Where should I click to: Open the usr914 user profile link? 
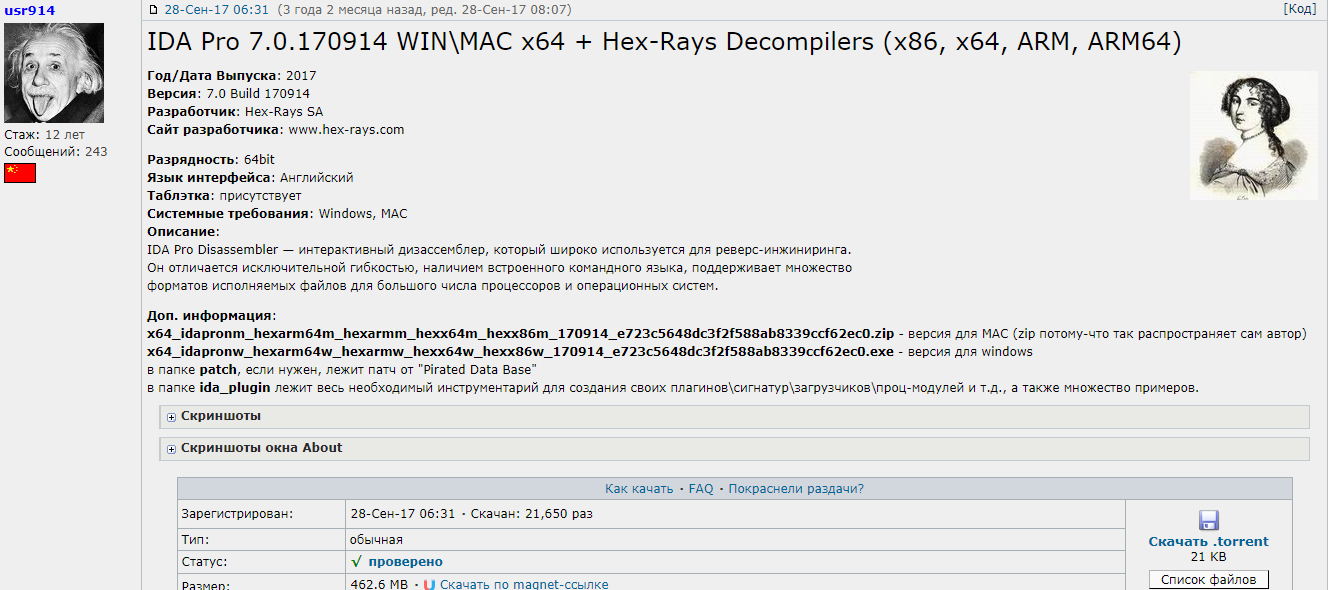tap(30, 11)
